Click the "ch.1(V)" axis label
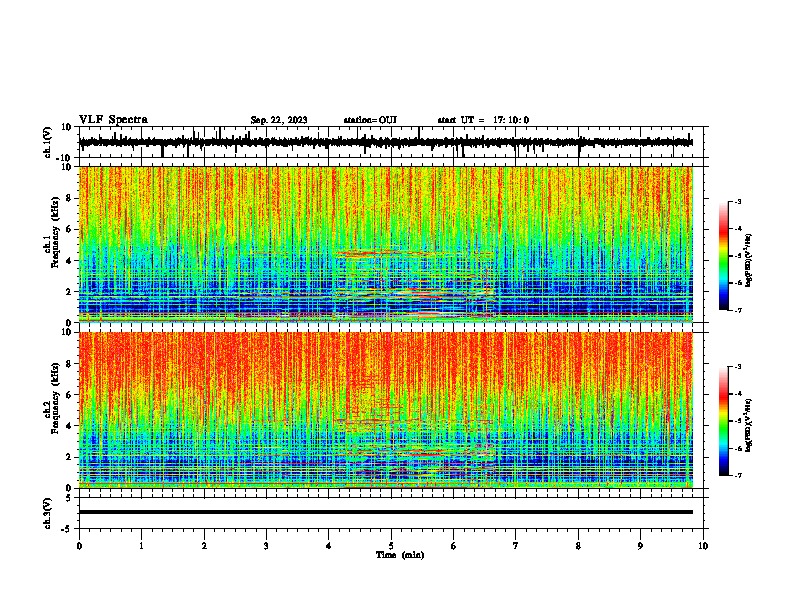Viewport: 792px width, 612px height. tap(48, 142)
